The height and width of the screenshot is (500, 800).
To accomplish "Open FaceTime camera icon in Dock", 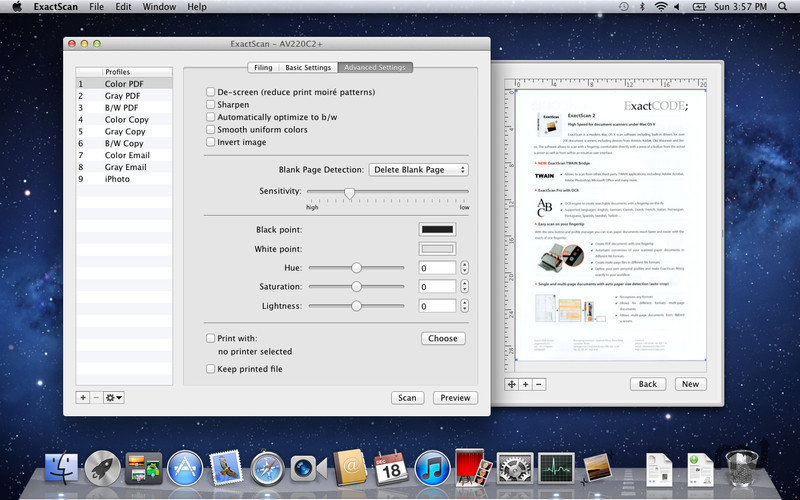I will tap(309, 468).
